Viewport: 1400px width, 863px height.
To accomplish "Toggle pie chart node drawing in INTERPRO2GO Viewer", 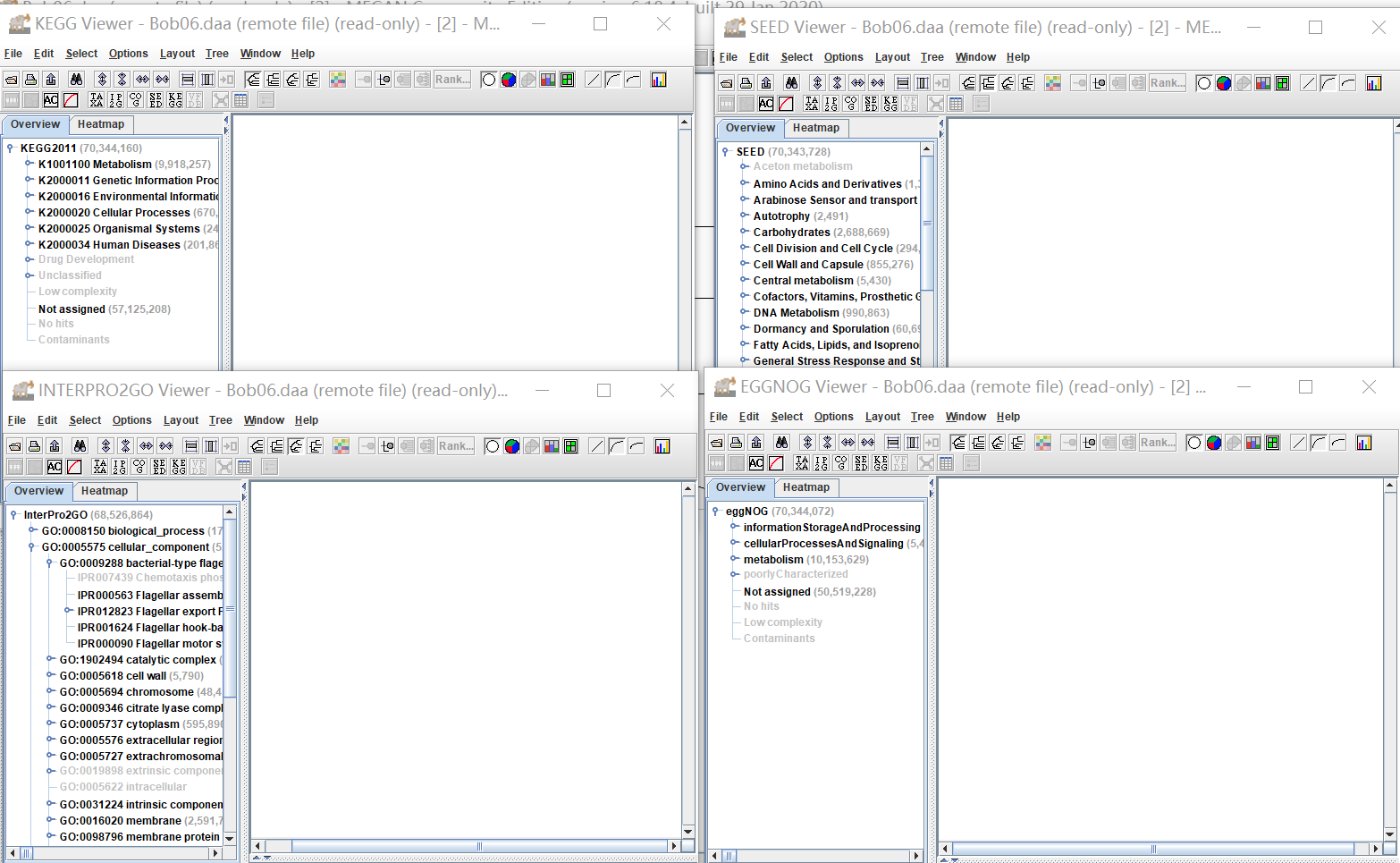I will 512,446.
